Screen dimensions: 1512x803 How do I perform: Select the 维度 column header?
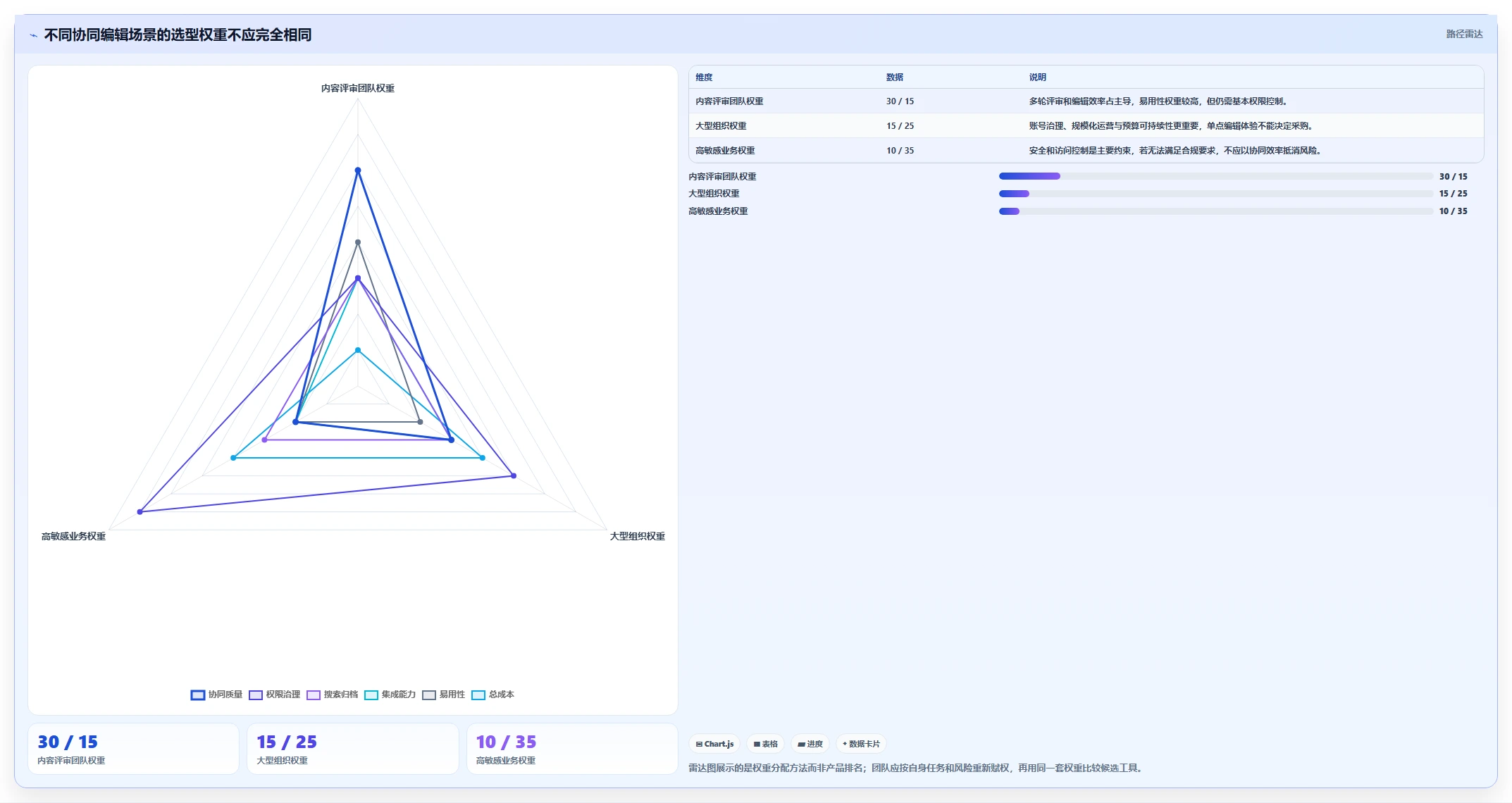[704, 77]
